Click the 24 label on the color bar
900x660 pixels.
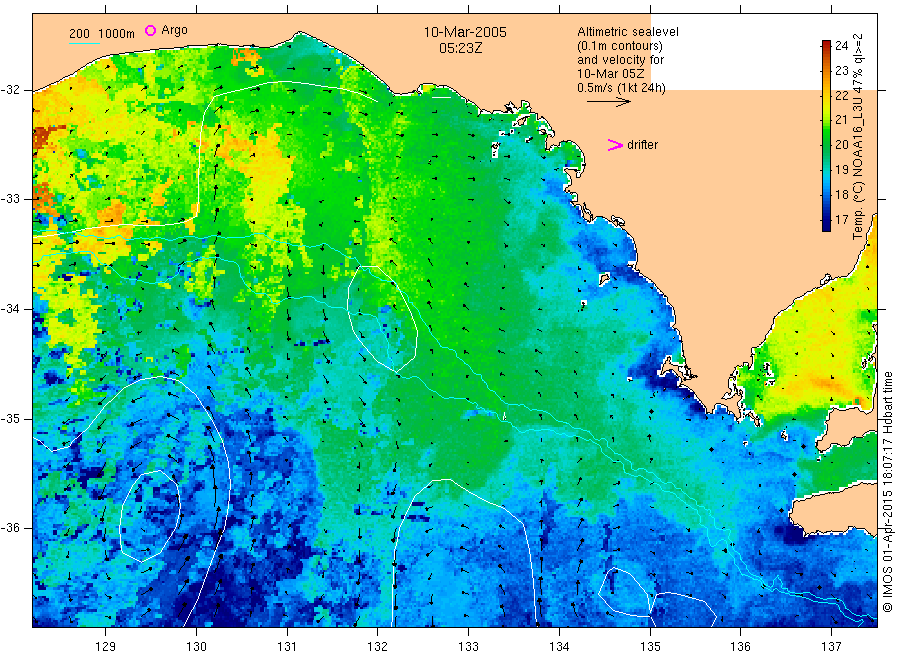[841, 46]
